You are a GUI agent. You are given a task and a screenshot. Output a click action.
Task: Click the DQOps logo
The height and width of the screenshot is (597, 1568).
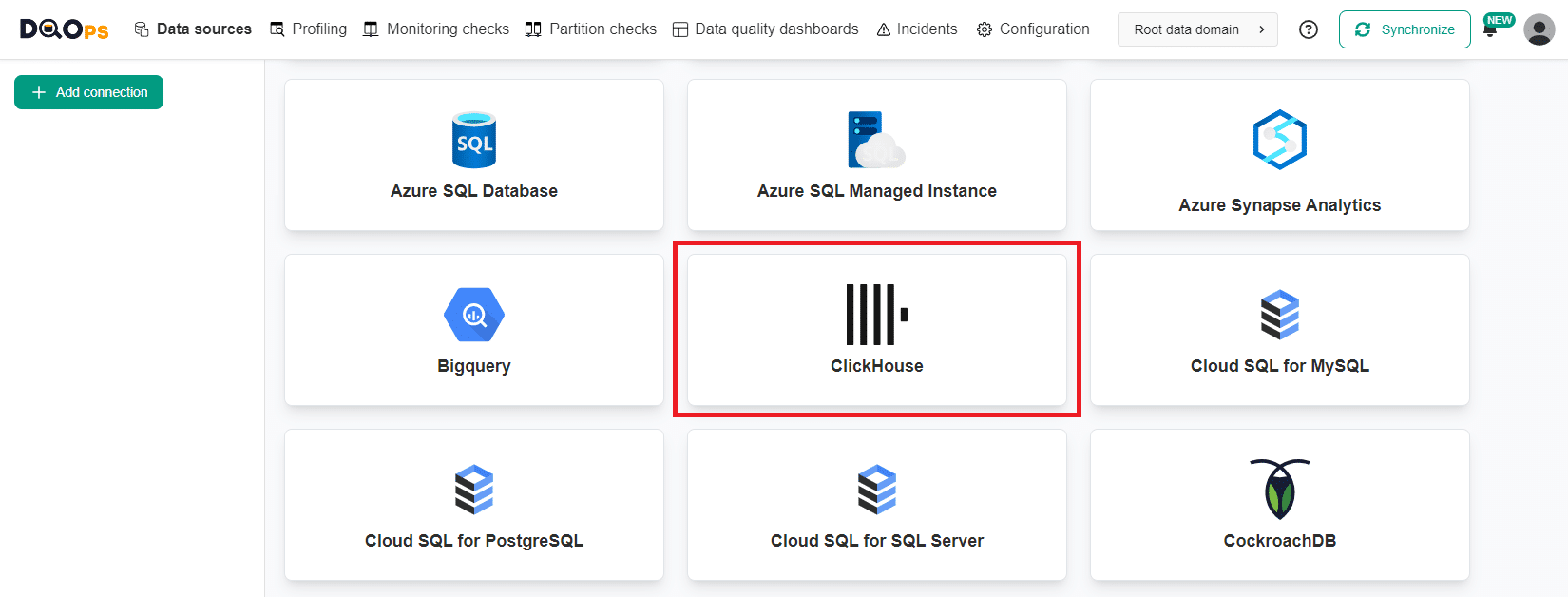[x=65, y=29]
